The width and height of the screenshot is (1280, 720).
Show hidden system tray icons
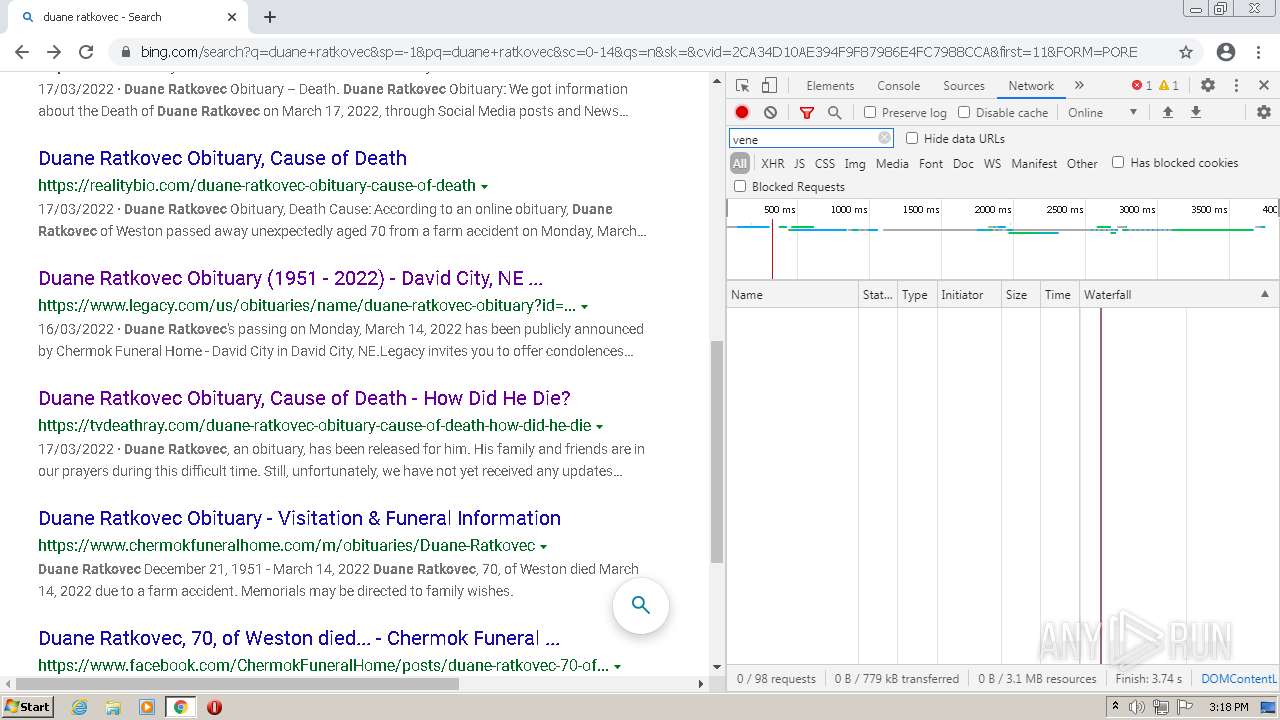coord(1115,707)
